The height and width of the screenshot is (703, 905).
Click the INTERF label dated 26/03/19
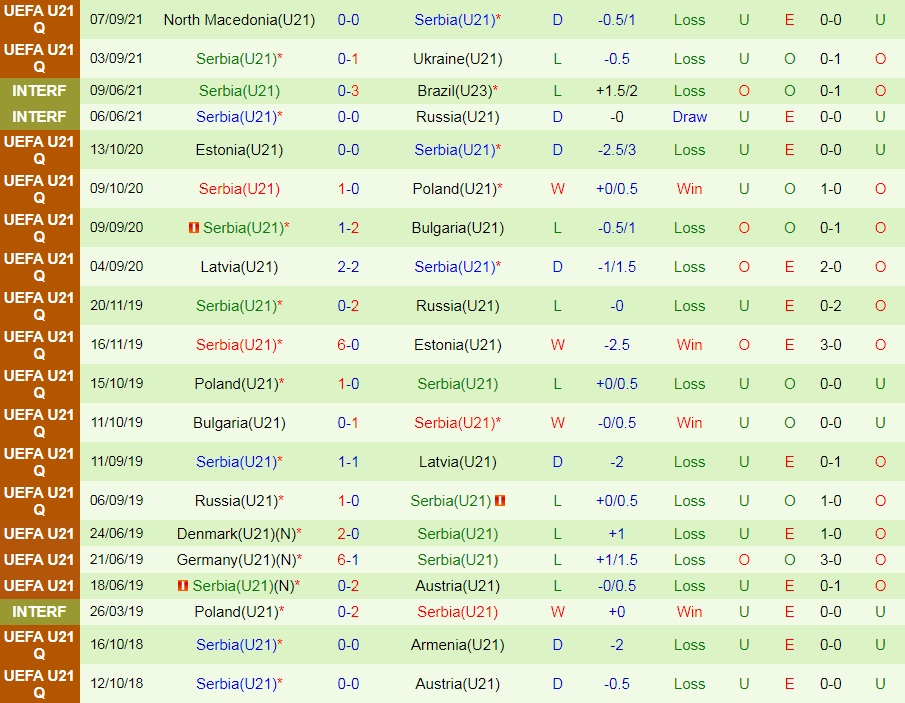(39, 612)
